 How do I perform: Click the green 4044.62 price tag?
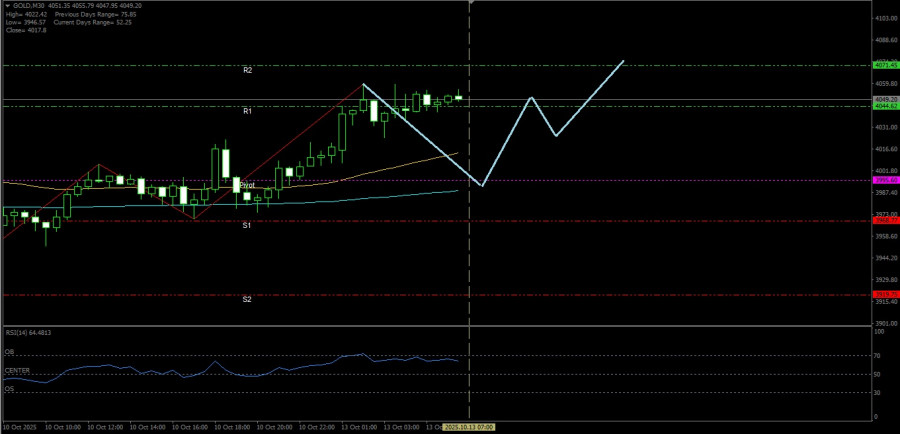click(x=886, y=106)
